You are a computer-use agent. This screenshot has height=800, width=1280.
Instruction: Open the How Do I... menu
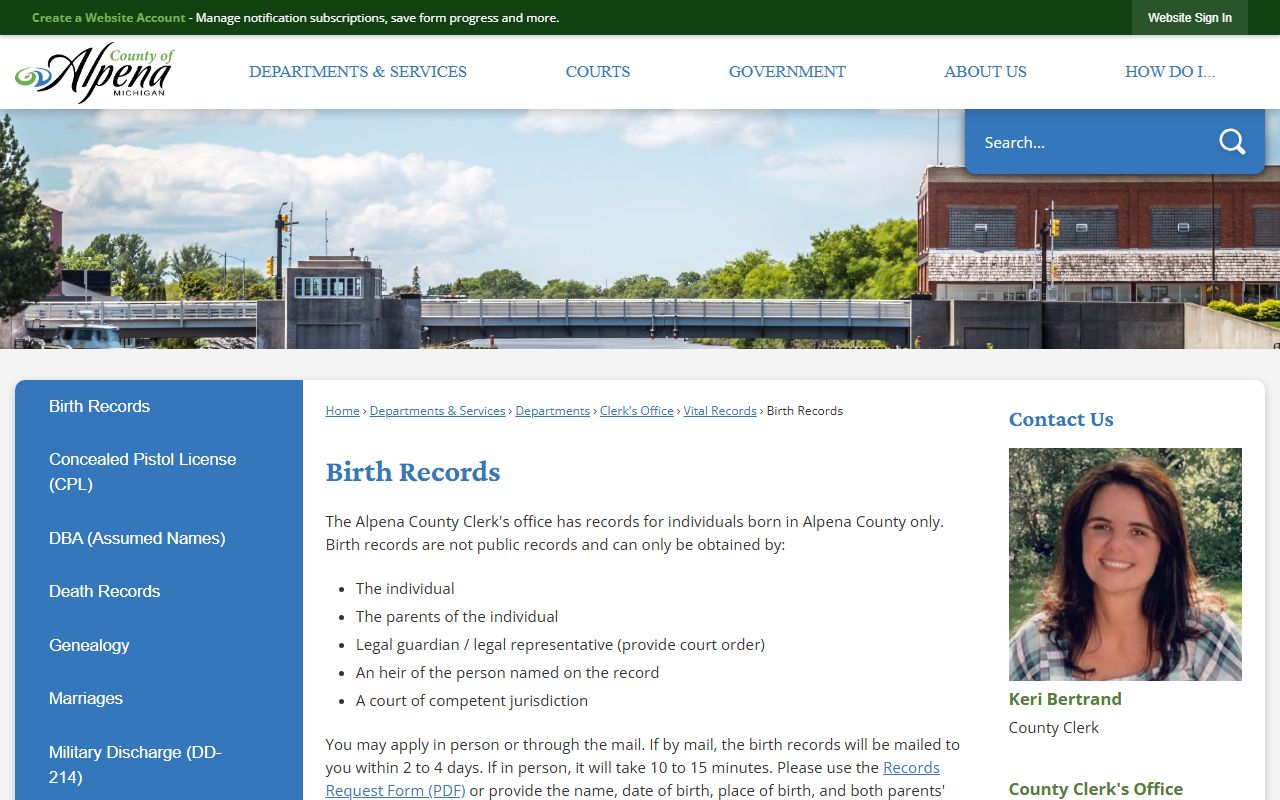click(x=1170, y=72)
